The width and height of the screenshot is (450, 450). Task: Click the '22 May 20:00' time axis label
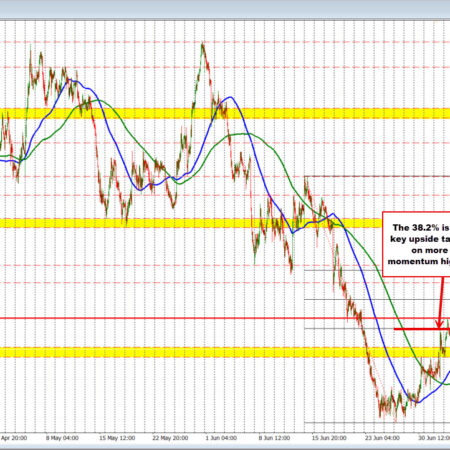[170, 438]
